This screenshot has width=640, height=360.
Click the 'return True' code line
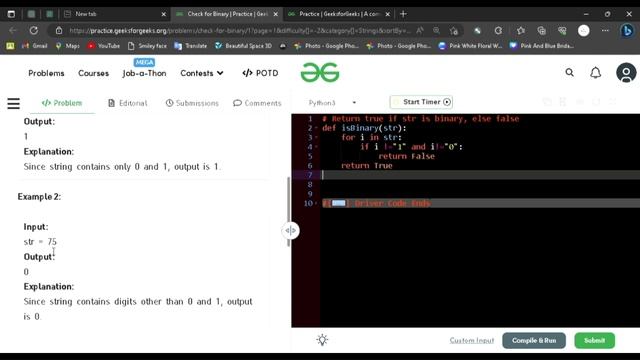[x=367, y=166]
